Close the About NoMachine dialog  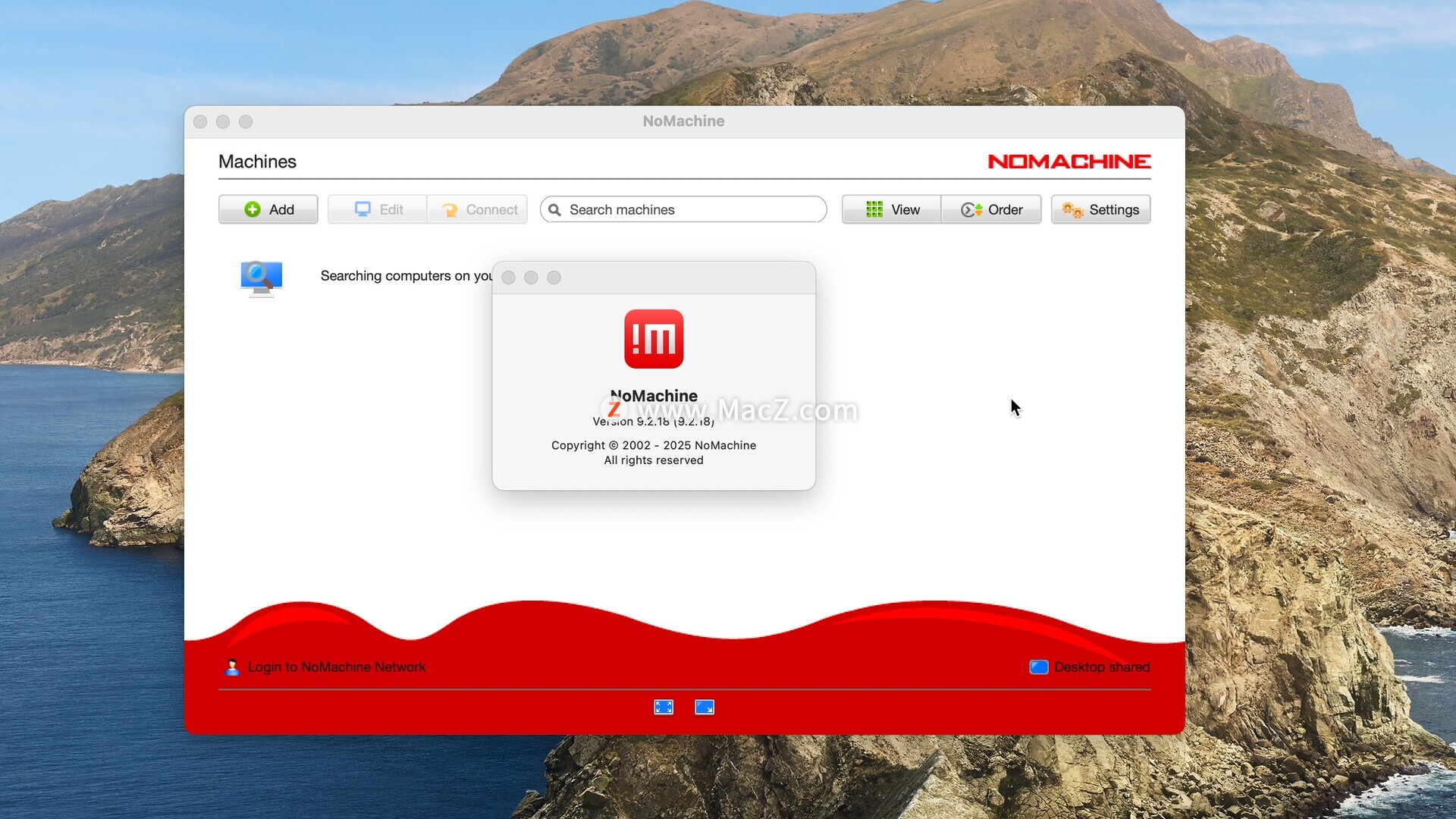(509, 278)
